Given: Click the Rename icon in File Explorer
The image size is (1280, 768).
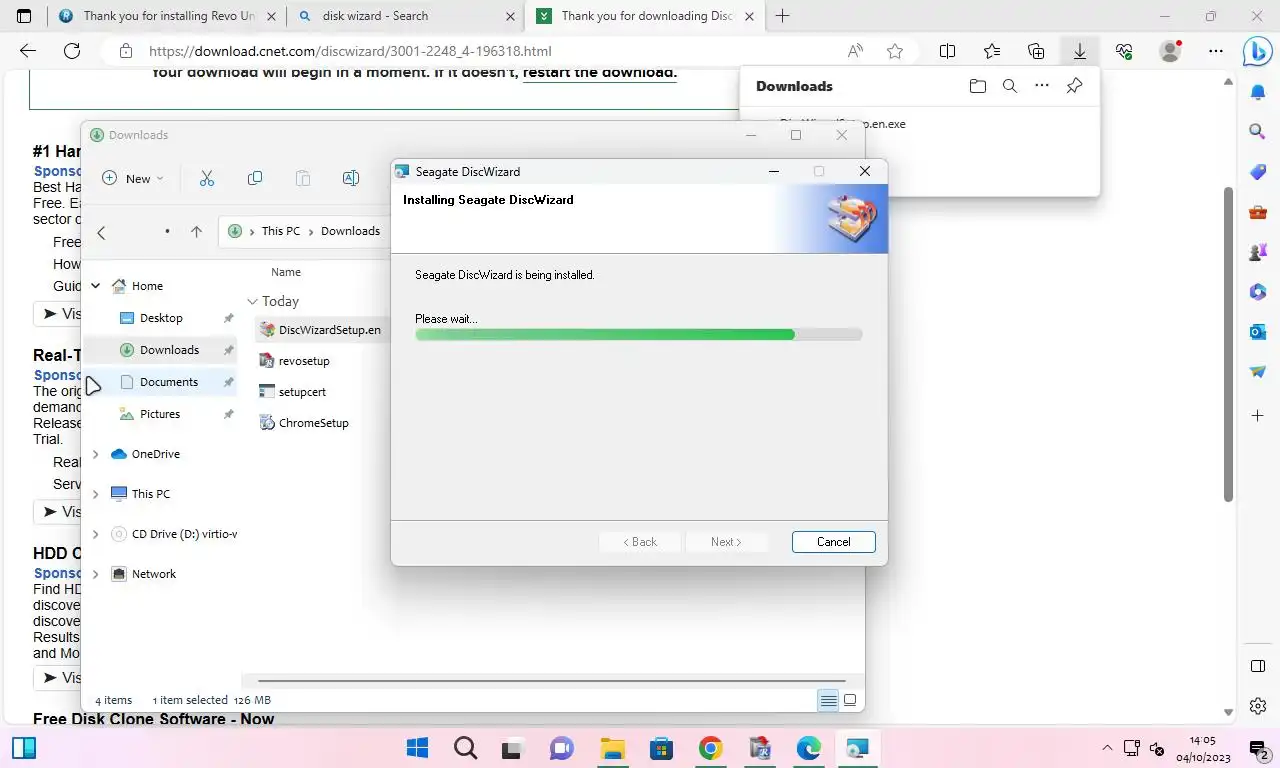Looking at the screenshot, I should tap(351, 178).
